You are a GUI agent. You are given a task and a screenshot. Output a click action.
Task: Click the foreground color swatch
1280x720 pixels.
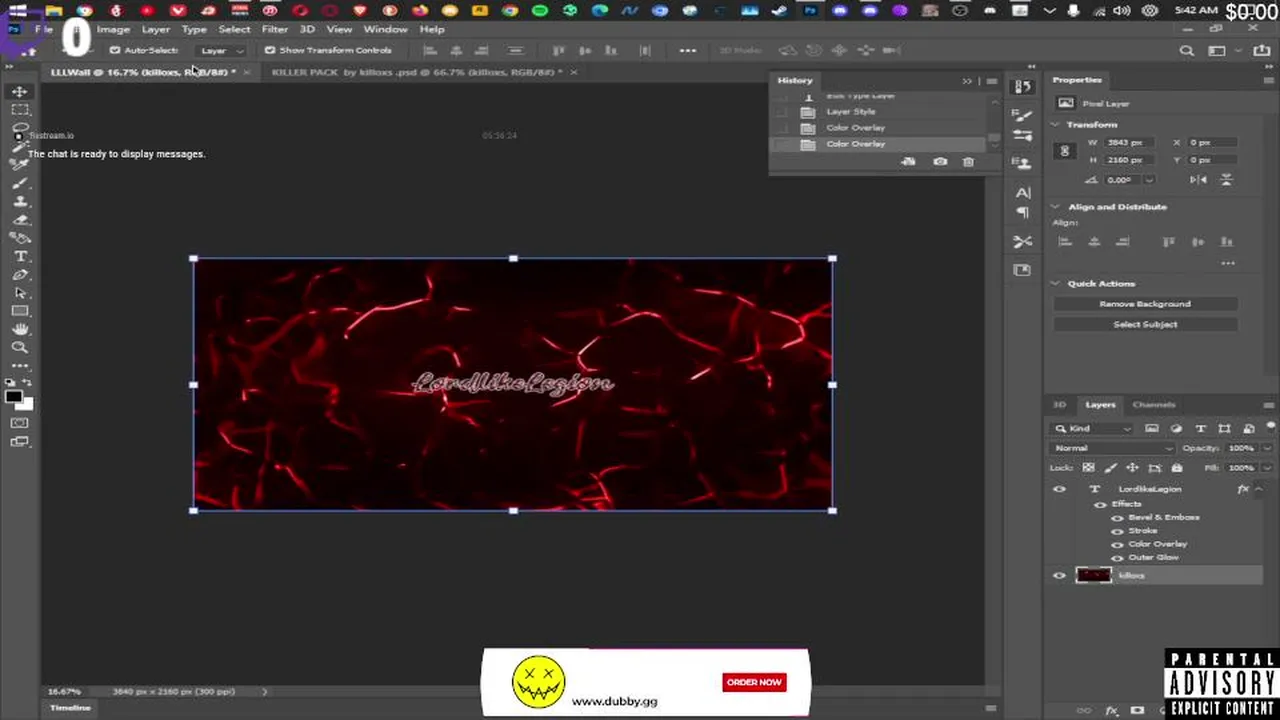click(x=14, y=396)
